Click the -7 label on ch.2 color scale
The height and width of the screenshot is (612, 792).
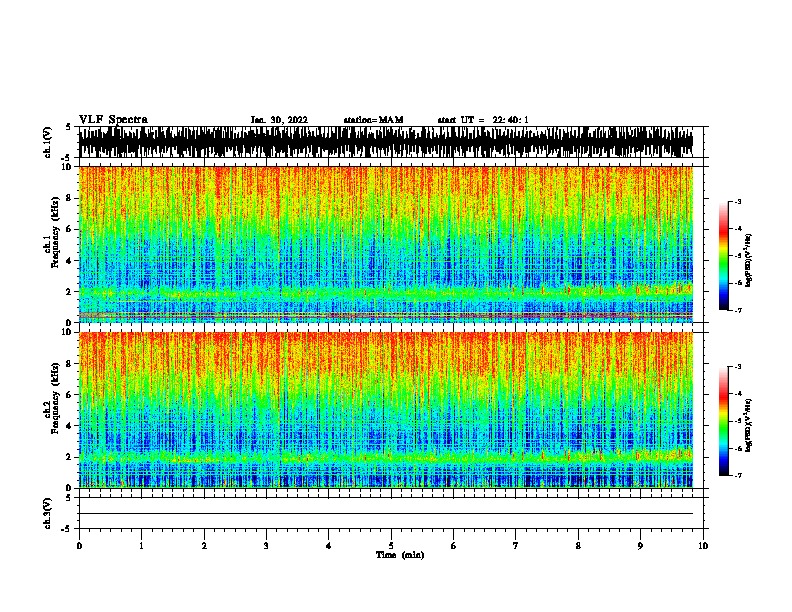(737, 475)
